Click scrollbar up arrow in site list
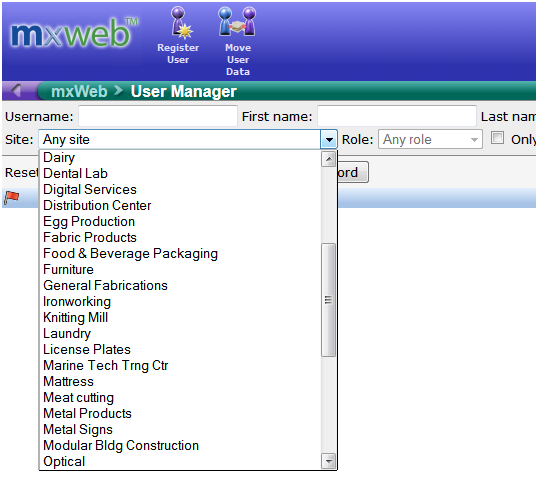The width and height of the screenshot is (538, 488). click(x=329, y=159)
